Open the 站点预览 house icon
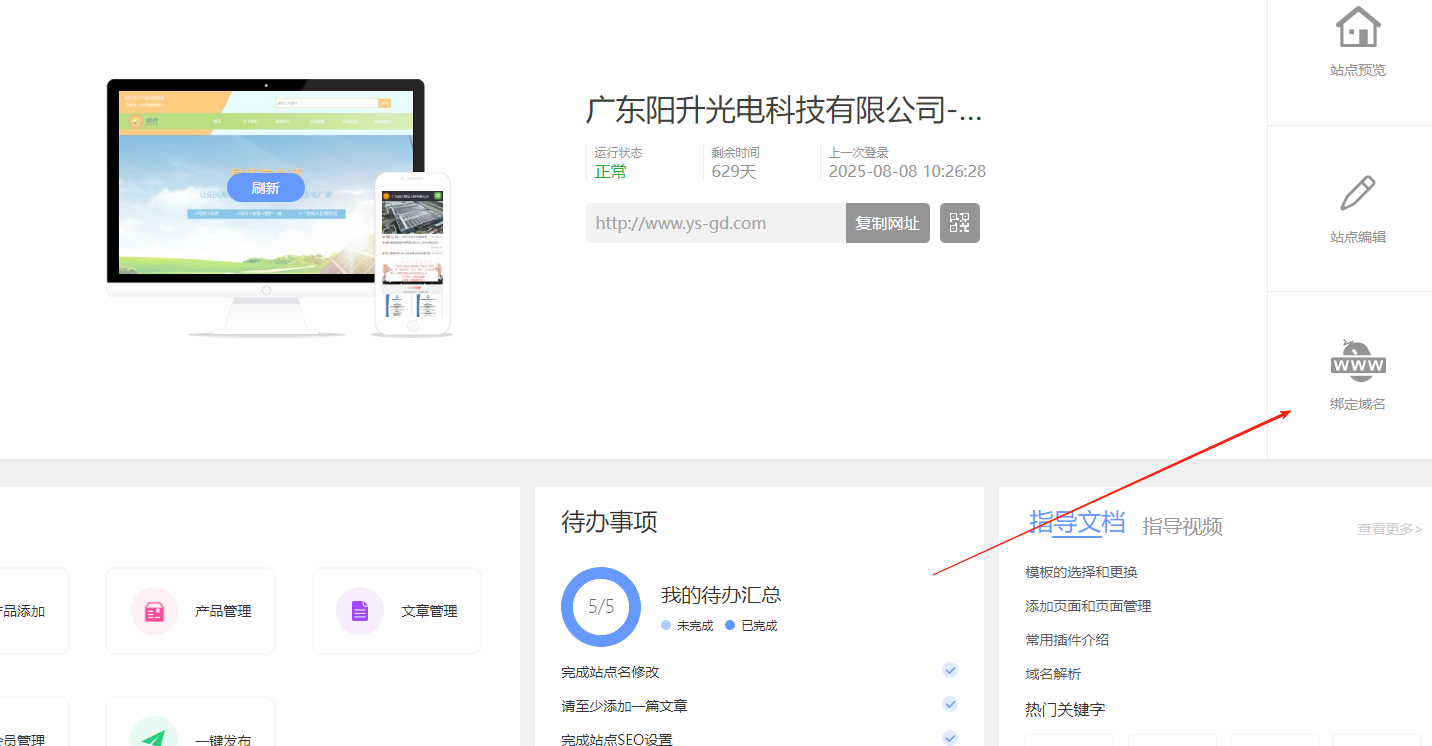 [x=1358, y=27]
